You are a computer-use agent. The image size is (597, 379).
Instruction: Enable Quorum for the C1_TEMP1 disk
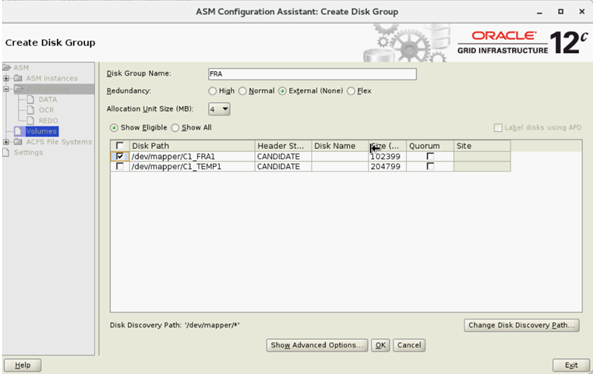(x=430, y=166)
